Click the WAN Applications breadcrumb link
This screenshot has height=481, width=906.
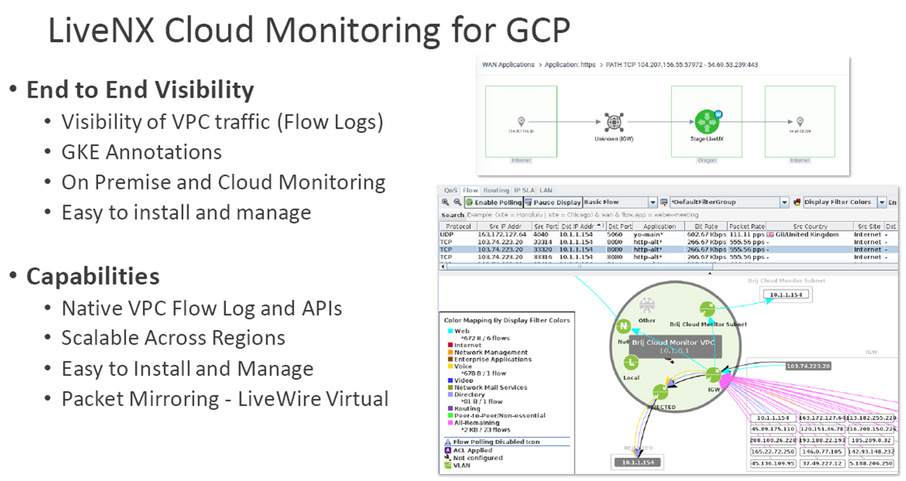point(508,65)
